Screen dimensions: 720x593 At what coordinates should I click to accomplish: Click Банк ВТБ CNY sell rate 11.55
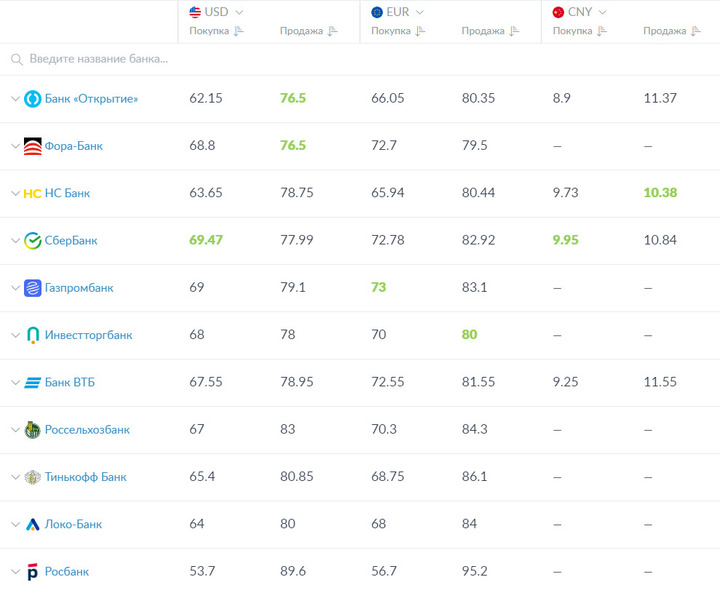pos(660,382)
